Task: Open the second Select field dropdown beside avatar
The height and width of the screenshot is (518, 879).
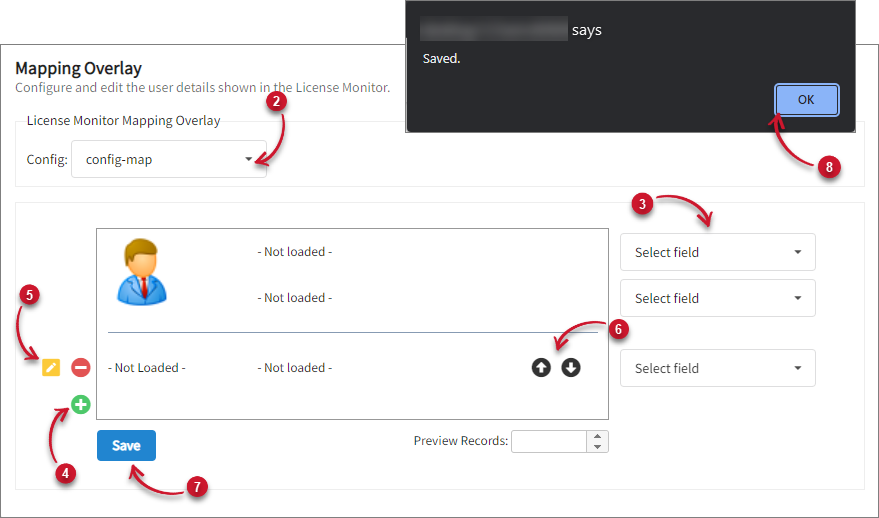Action: [x=718, y=298]
